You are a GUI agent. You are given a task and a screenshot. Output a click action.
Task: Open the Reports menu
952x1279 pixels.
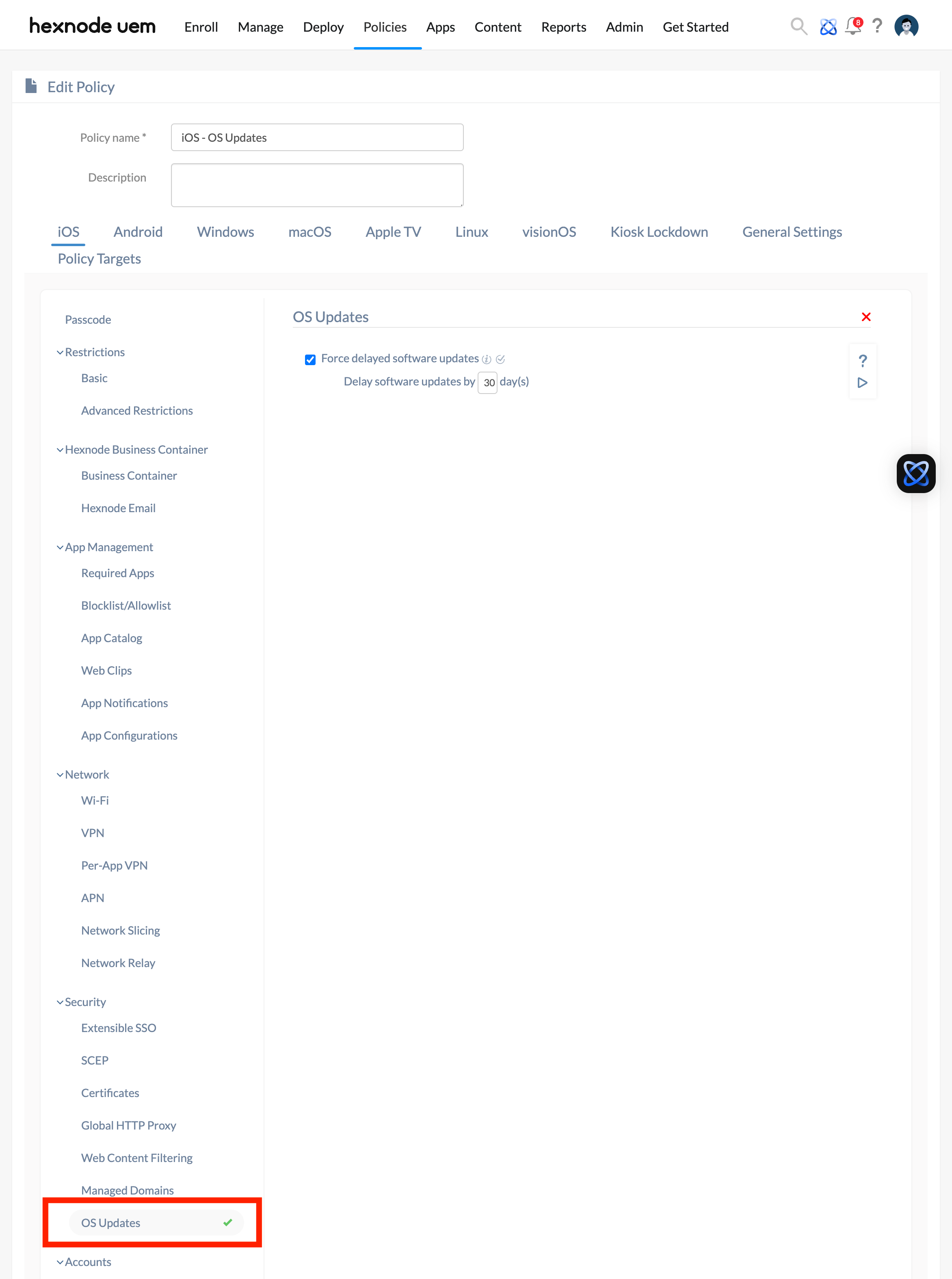click(x=564, y=27)
